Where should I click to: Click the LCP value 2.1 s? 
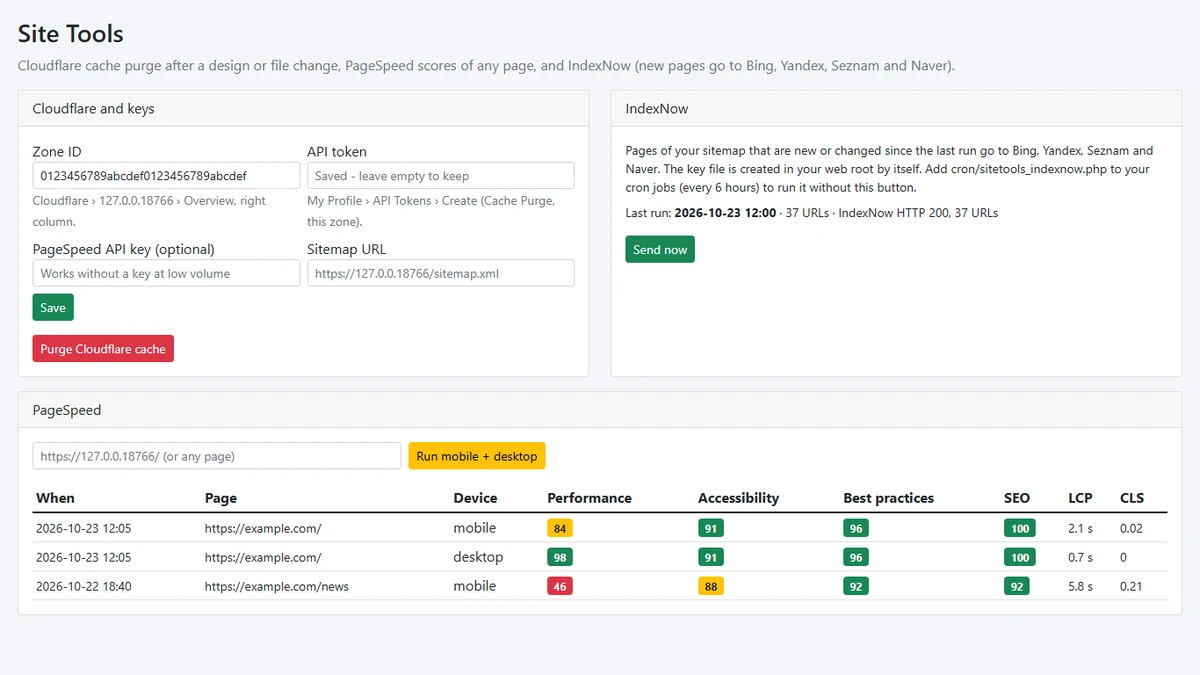[1080, 528]
